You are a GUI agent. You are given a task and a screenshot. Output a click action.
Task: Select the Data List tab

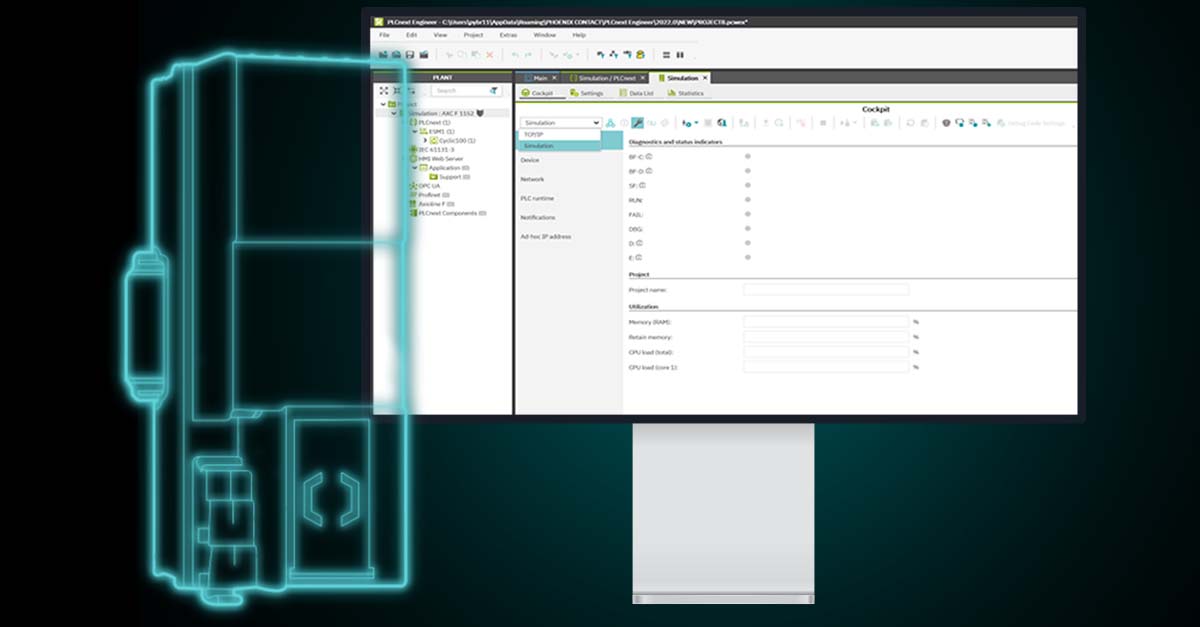(x=639, y=92)
